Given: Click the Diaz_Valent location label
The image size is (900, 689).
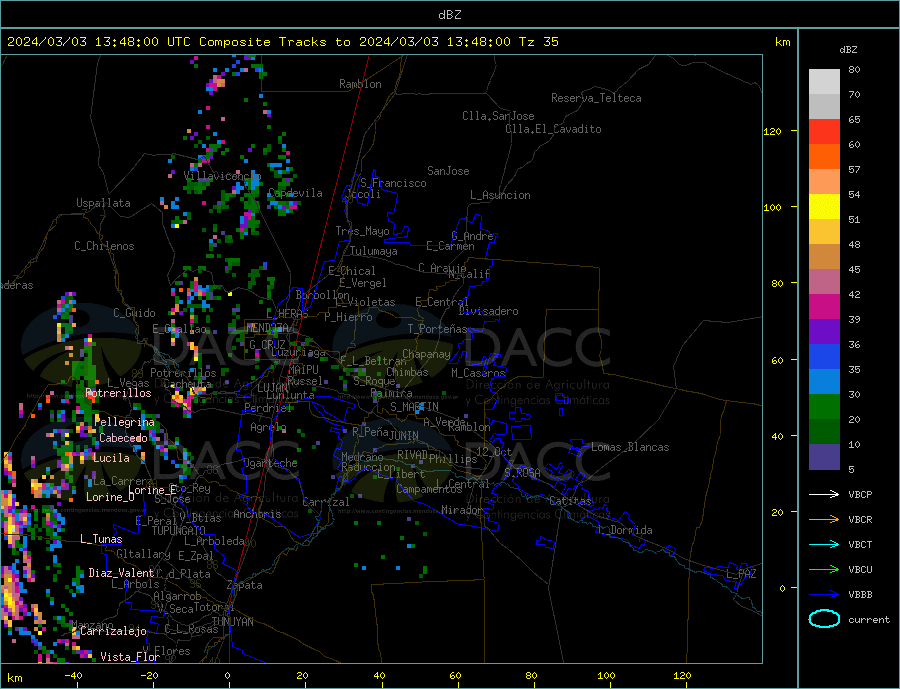Looking at the screenshot, I should pyautogui.click(x=121, y=573).
